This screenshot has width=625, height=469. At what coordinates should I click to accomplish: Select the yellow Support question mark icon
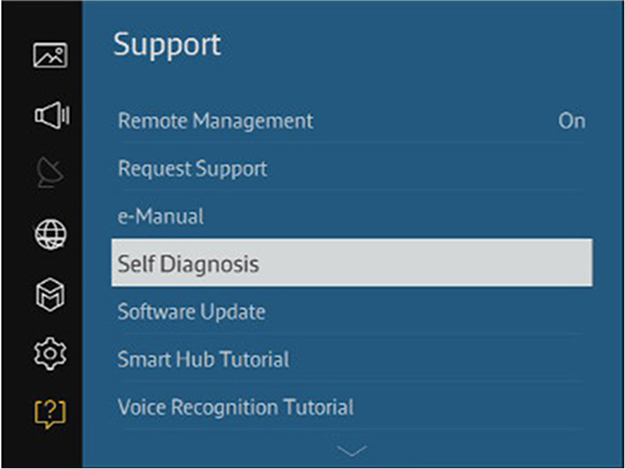pyautogui.click(x=50, y=414)
